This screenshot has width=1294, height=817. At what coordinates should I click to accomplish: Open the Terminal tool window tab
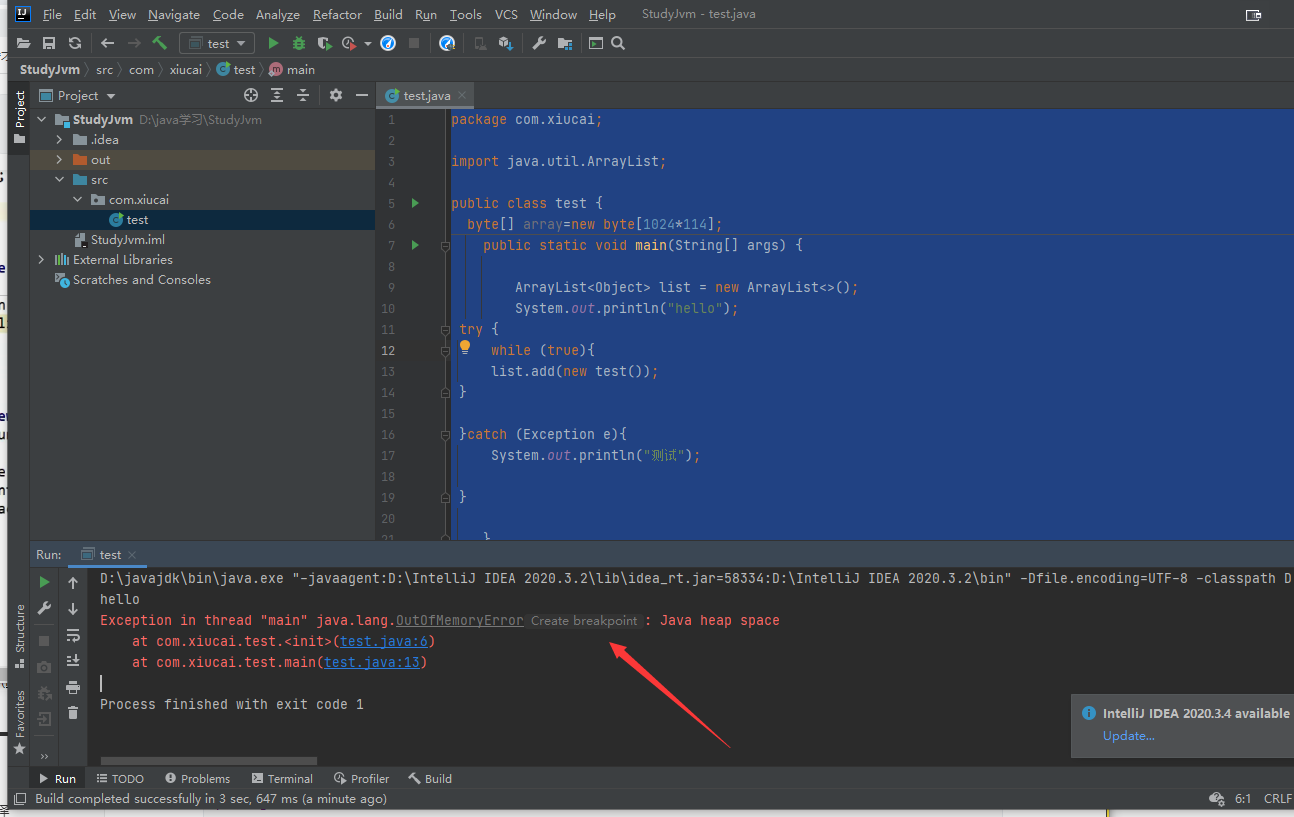(282, 778)
